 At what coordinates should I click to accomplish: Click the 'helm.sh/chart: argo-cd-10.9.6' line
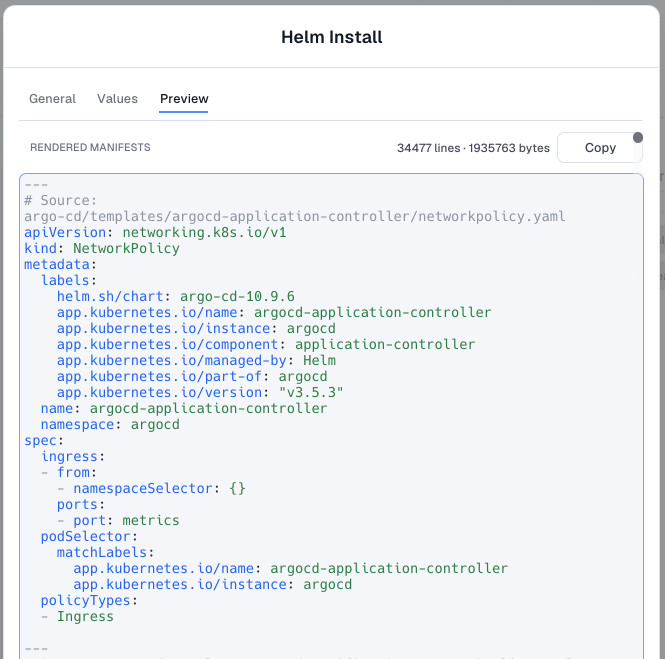(x=176, y=296)
